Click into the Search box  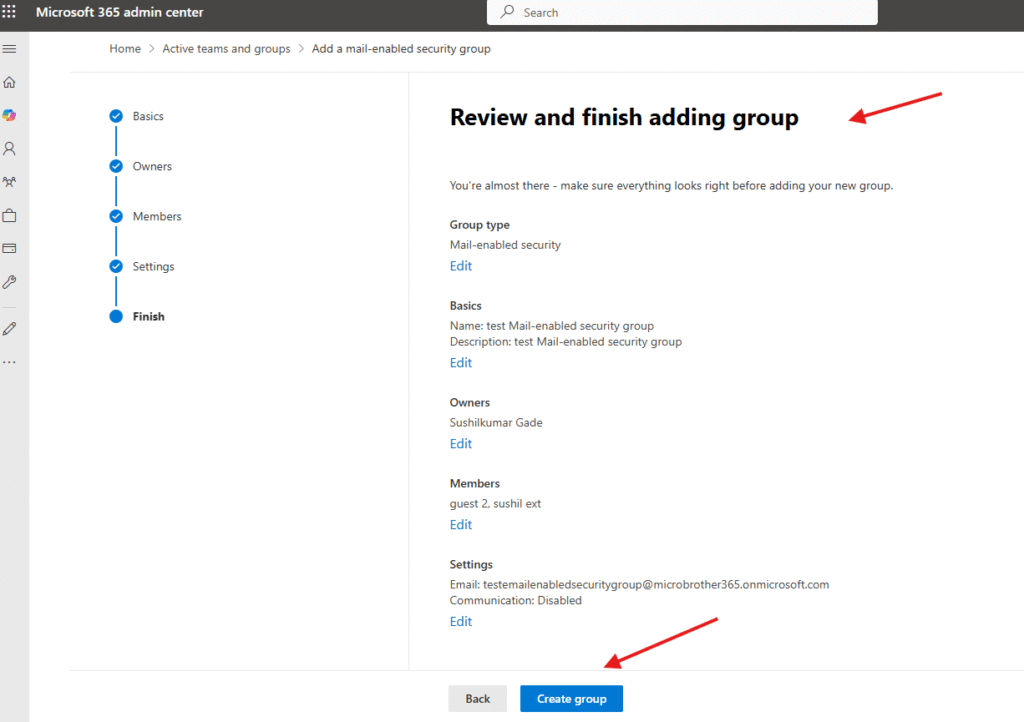[x=690, y=13]
